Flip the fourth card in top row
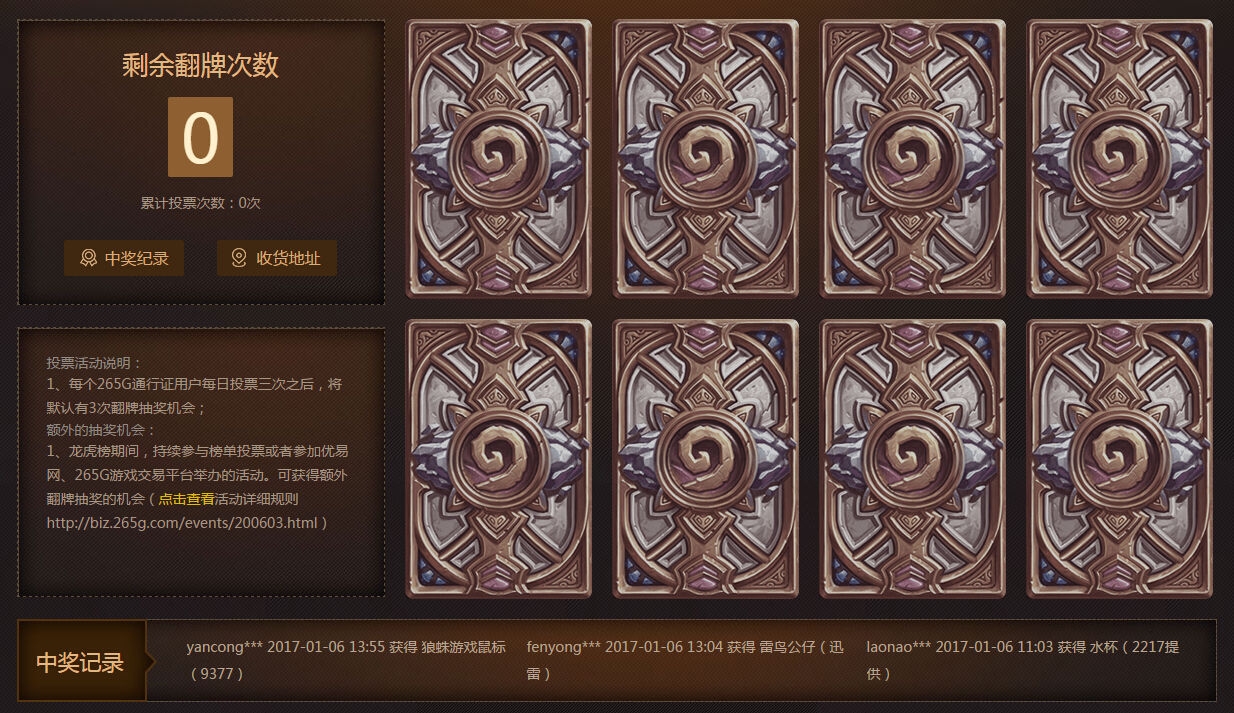The height and width of the screenshot is (713, 1234). pos(1120,159)
